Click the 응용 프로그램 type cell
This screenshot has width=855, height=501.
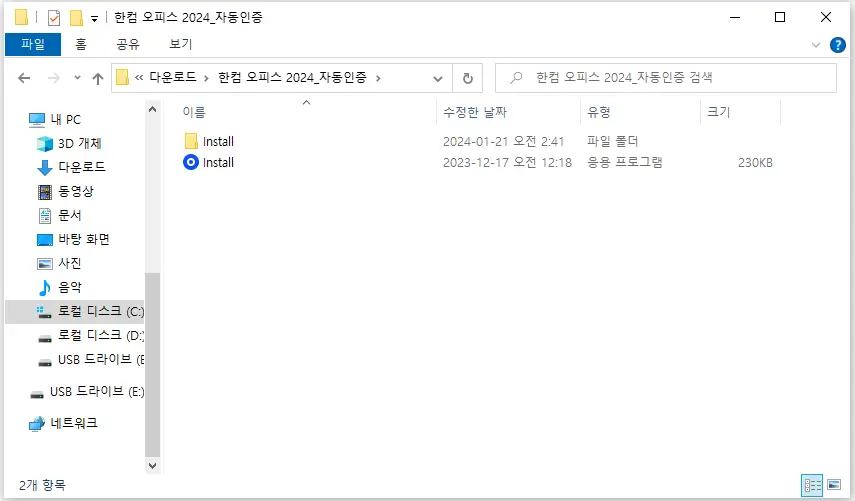click(x=624, y=162)
